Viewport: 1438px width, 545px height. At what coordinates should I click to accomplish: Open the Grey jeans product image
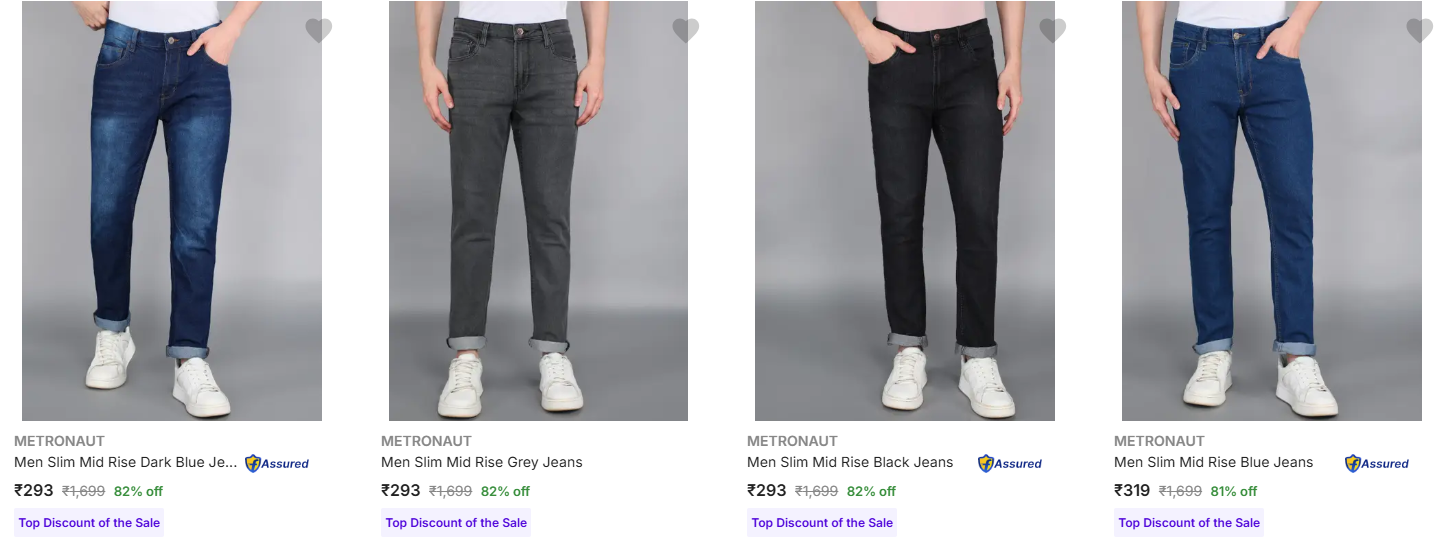[538, 210]
